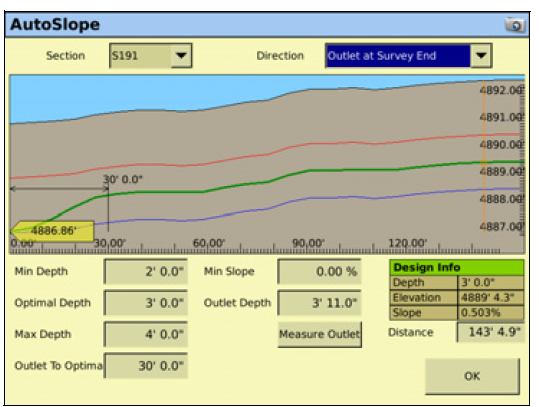Viewport: 539px width, 407px height.
Task: Select the Distance 143' 4.9" field
Action: pos(491,332)
